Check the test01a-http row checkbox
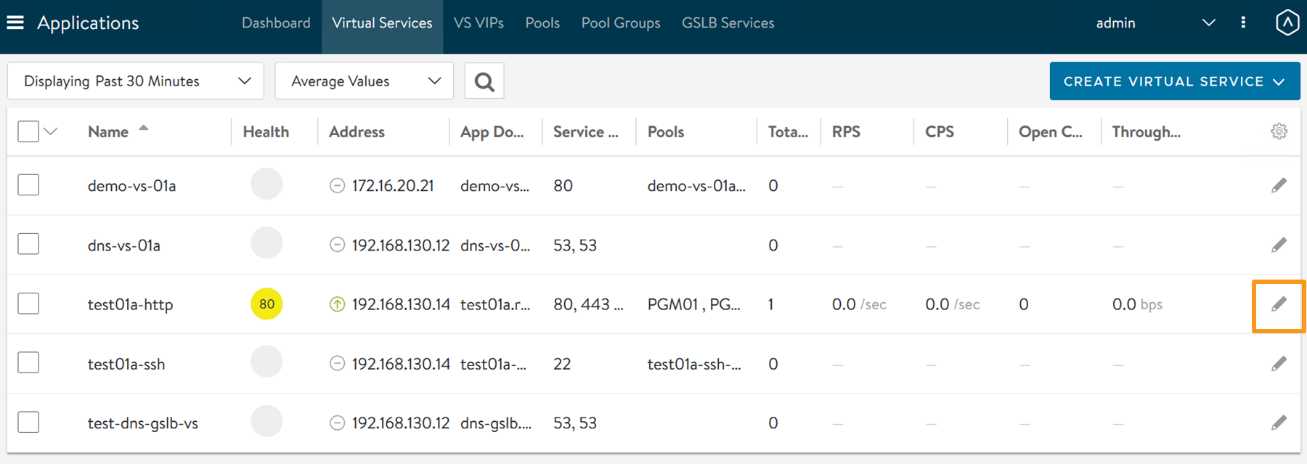This screenshot has height=464, width=1307. 28,304
